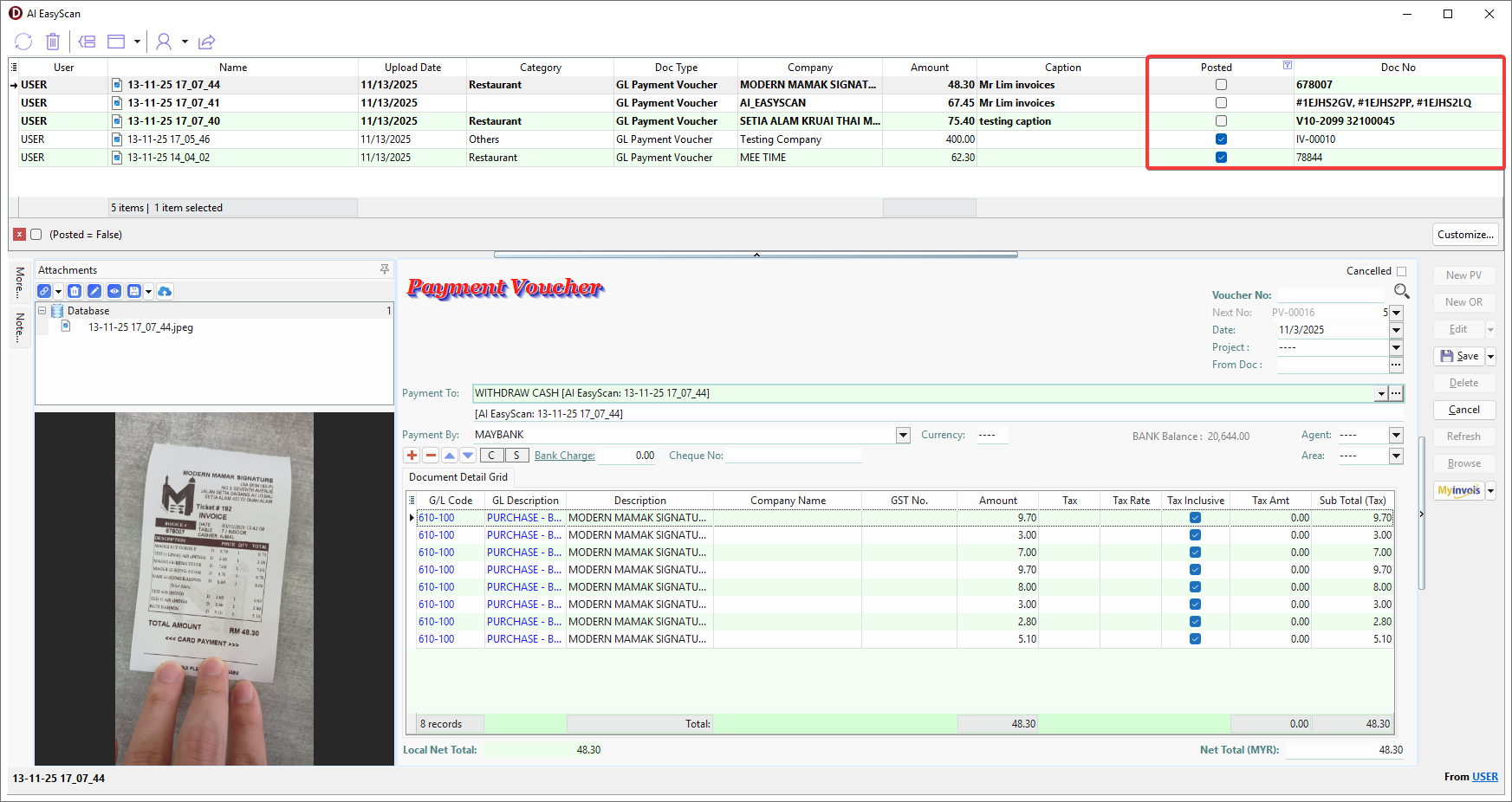Open the Document Detail Grid tab
The image size is (1512, 802).
click(458, 477)
